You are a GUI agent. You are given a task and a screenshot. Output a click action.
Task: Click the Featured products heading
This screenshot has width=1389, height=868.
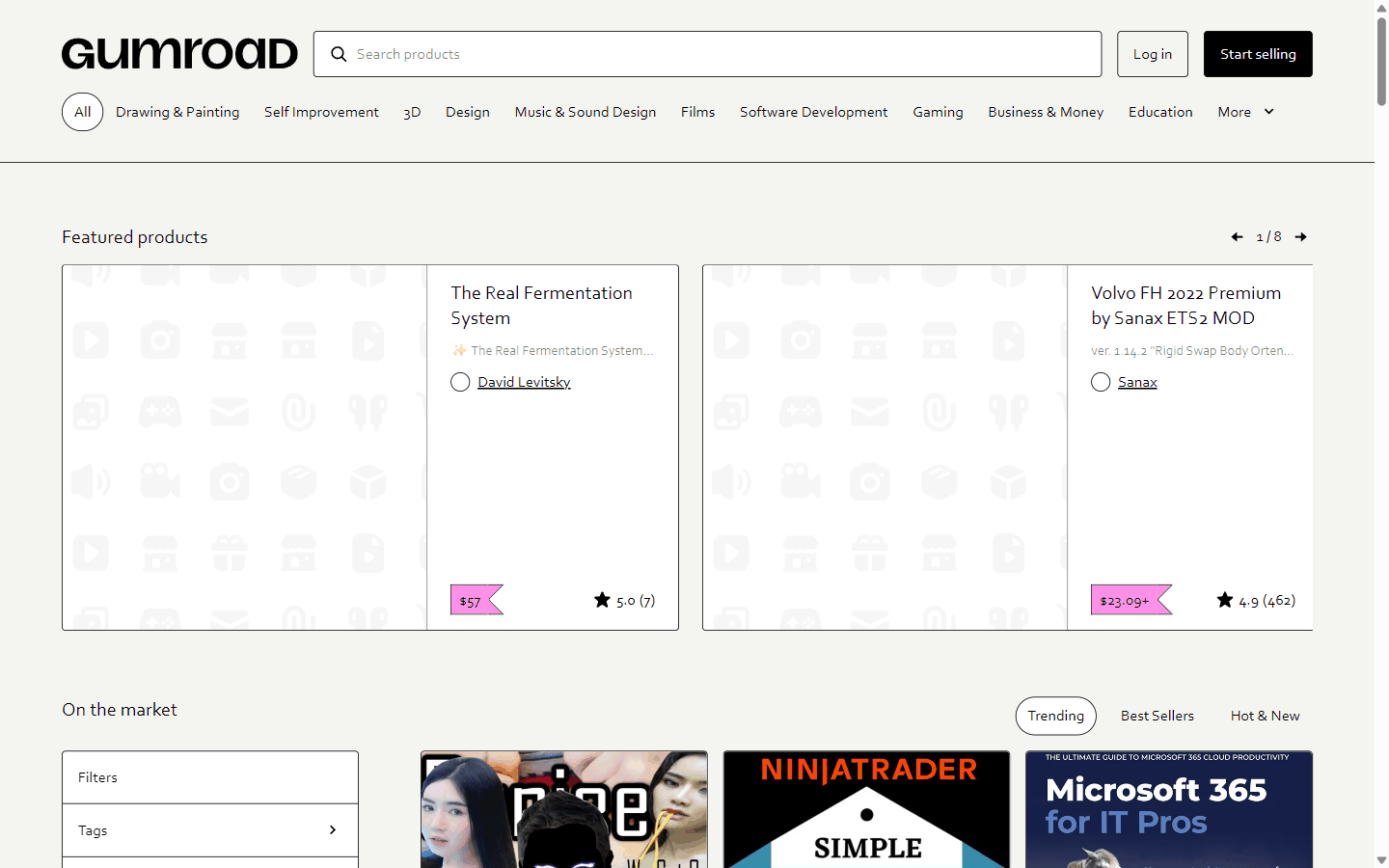pyautogui.click(x=135, y=237)
